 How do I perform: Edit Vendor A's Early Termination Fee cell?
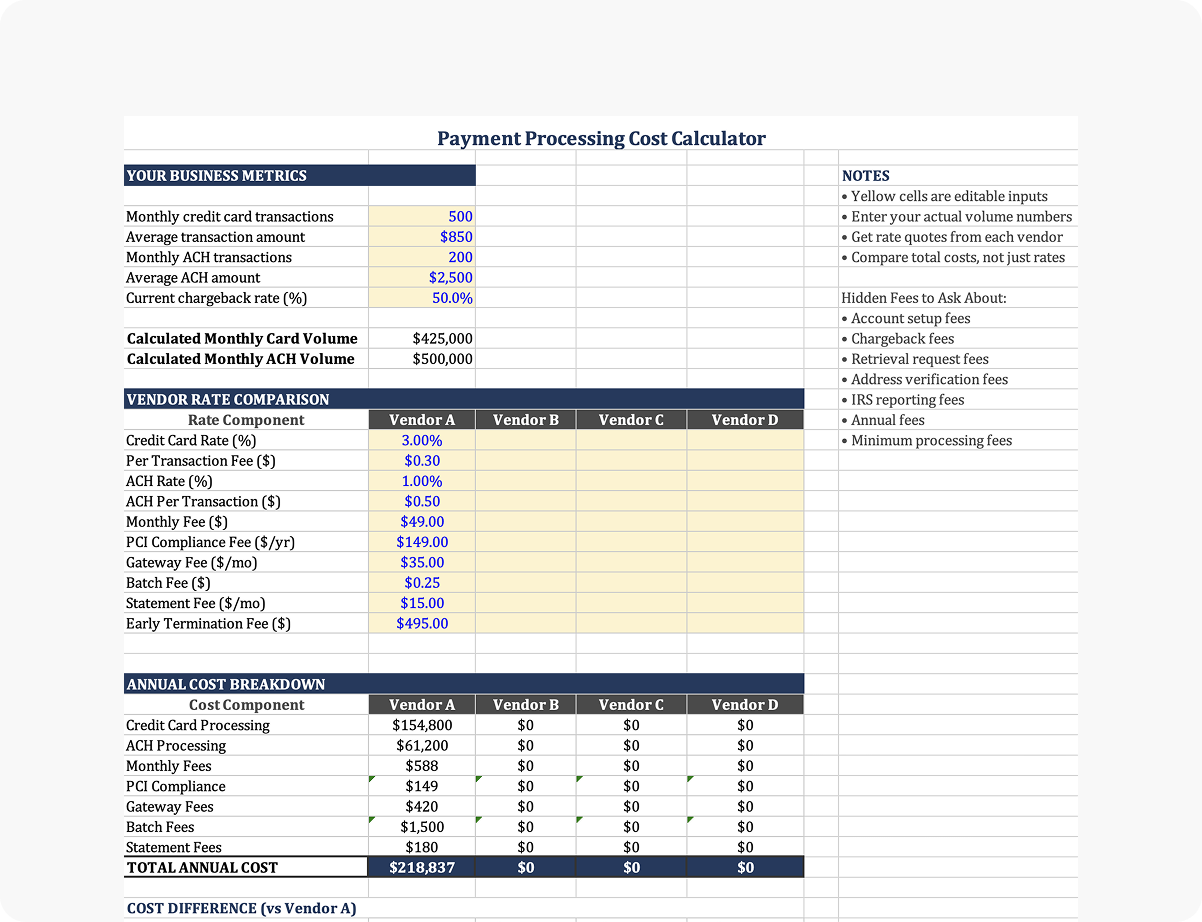coord(421,623)
